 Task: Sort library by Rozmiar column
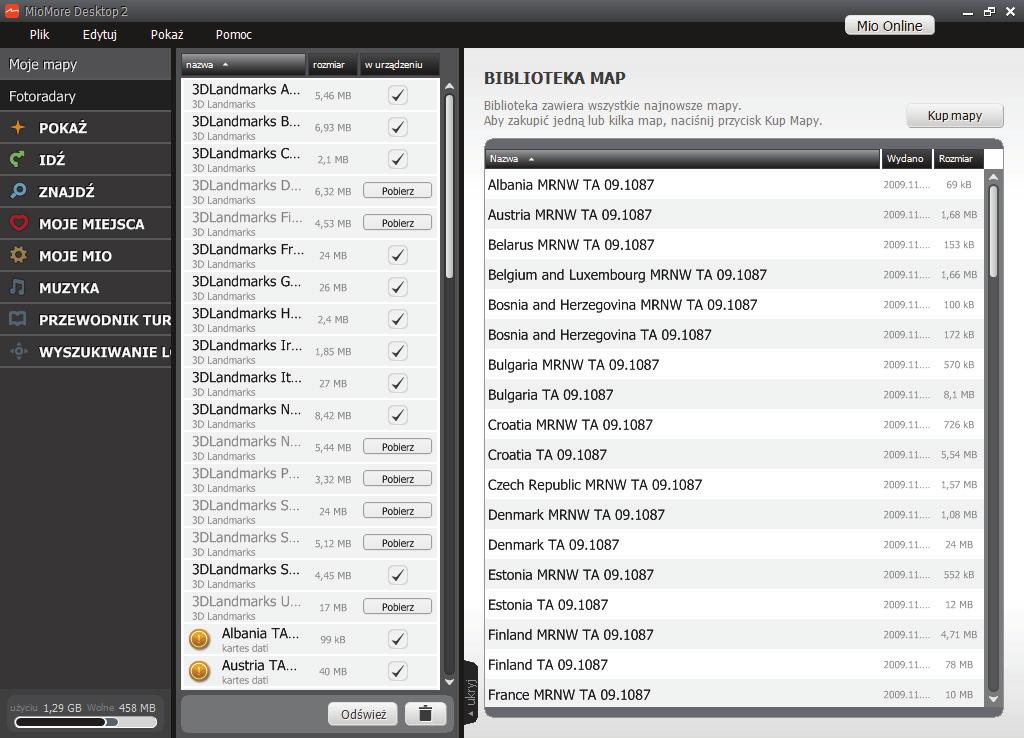957,159
